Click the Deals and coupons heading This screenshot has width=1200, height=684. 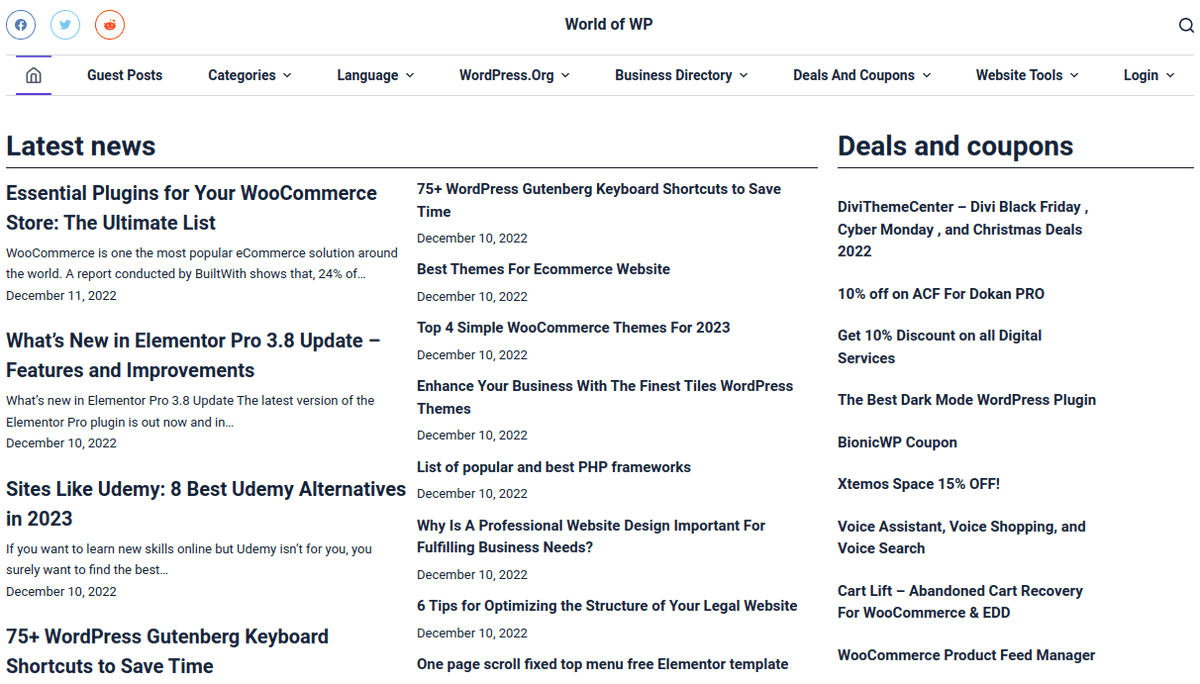[955, 146]
